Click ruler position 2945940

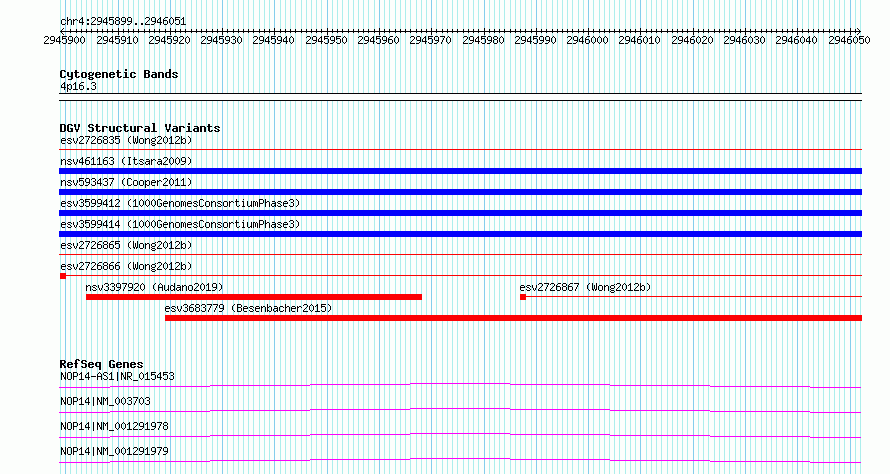tap(274, 40)
